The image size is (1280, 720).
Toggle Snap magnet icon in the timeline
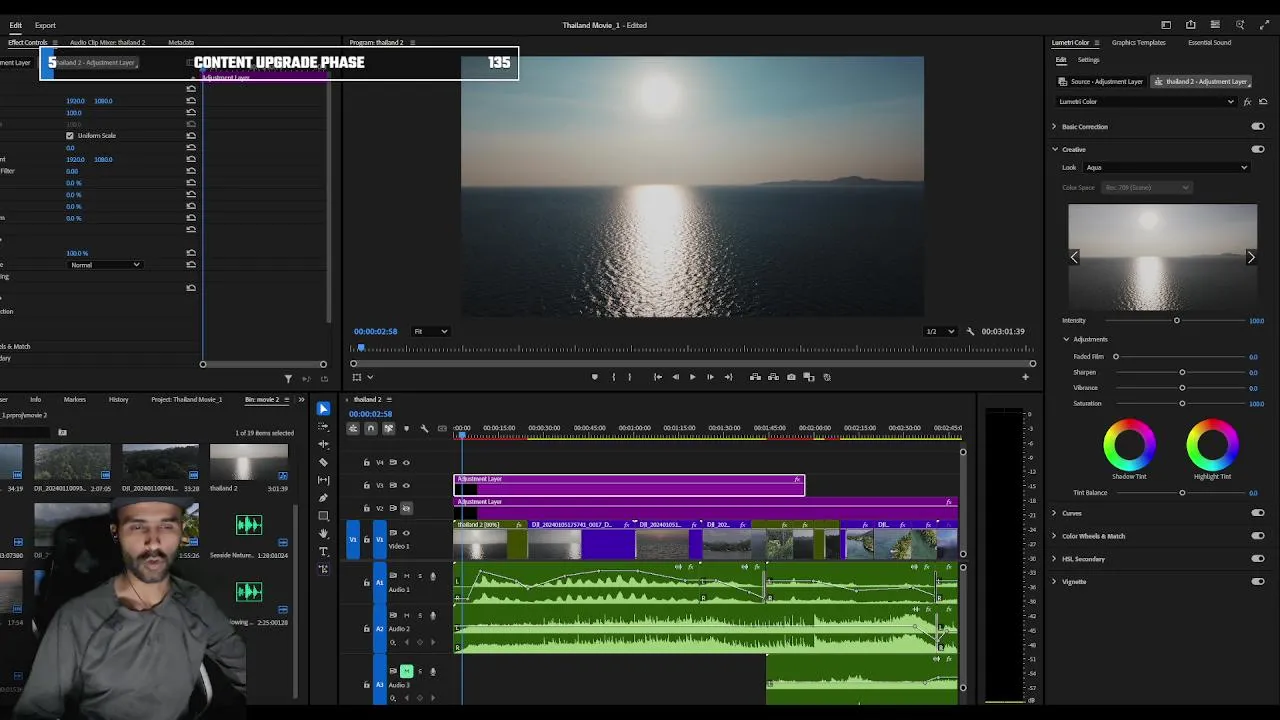tap(370, 428)
